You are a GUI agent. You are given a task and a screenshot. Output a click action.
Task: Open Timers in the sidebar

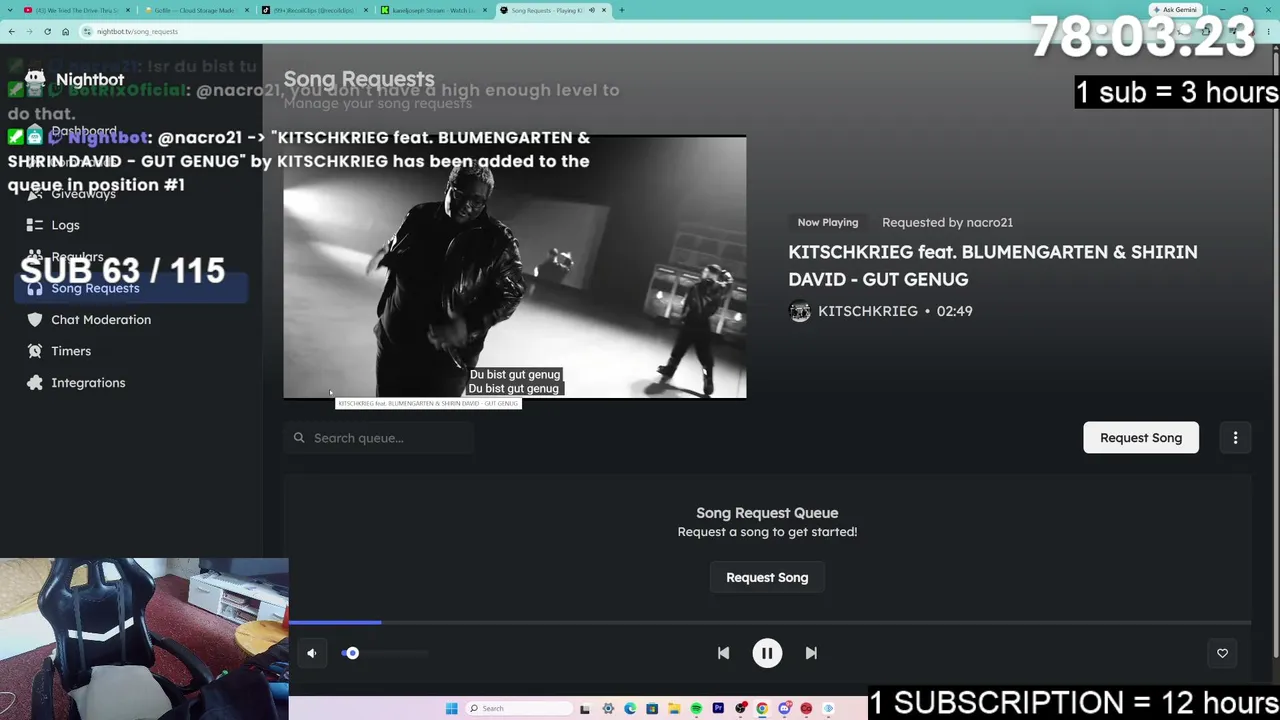(x=131, y=351)
